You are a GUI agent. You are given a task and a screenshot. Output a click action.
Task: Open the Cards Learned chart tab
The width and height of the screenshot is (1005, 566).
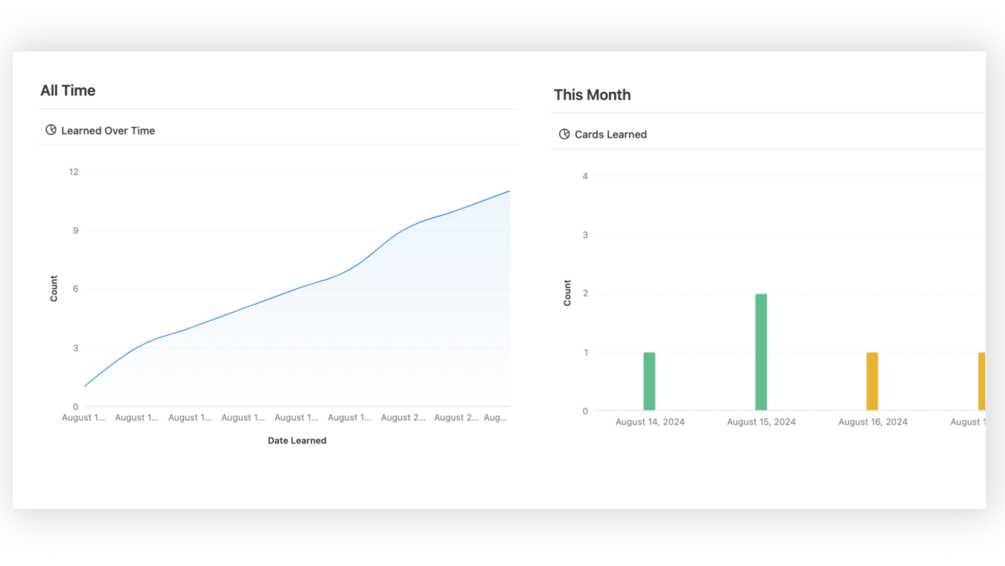[602, 134]
